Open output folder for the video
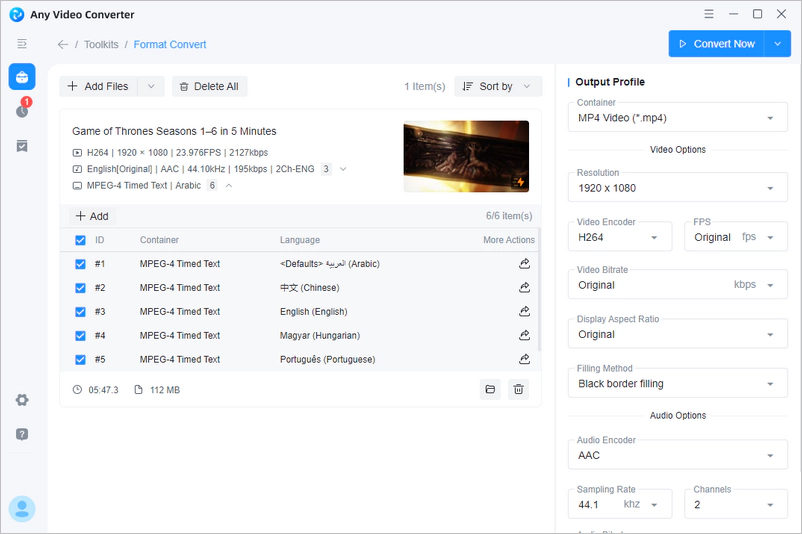The height and width of the screenshot is (534, 802). point(490,390)
